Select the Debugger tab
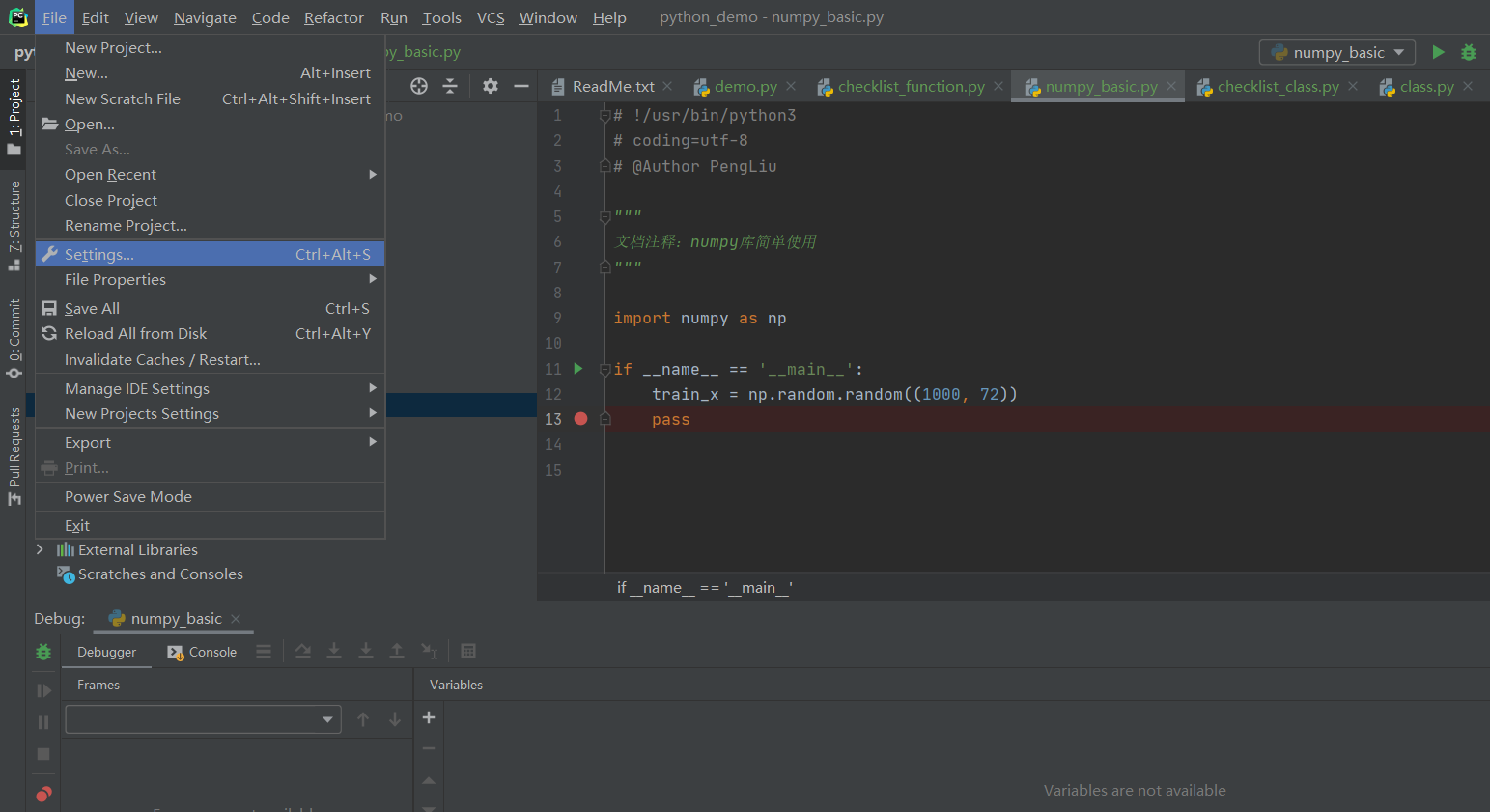This screenshot has height=812, width=1490. point(106,652)
